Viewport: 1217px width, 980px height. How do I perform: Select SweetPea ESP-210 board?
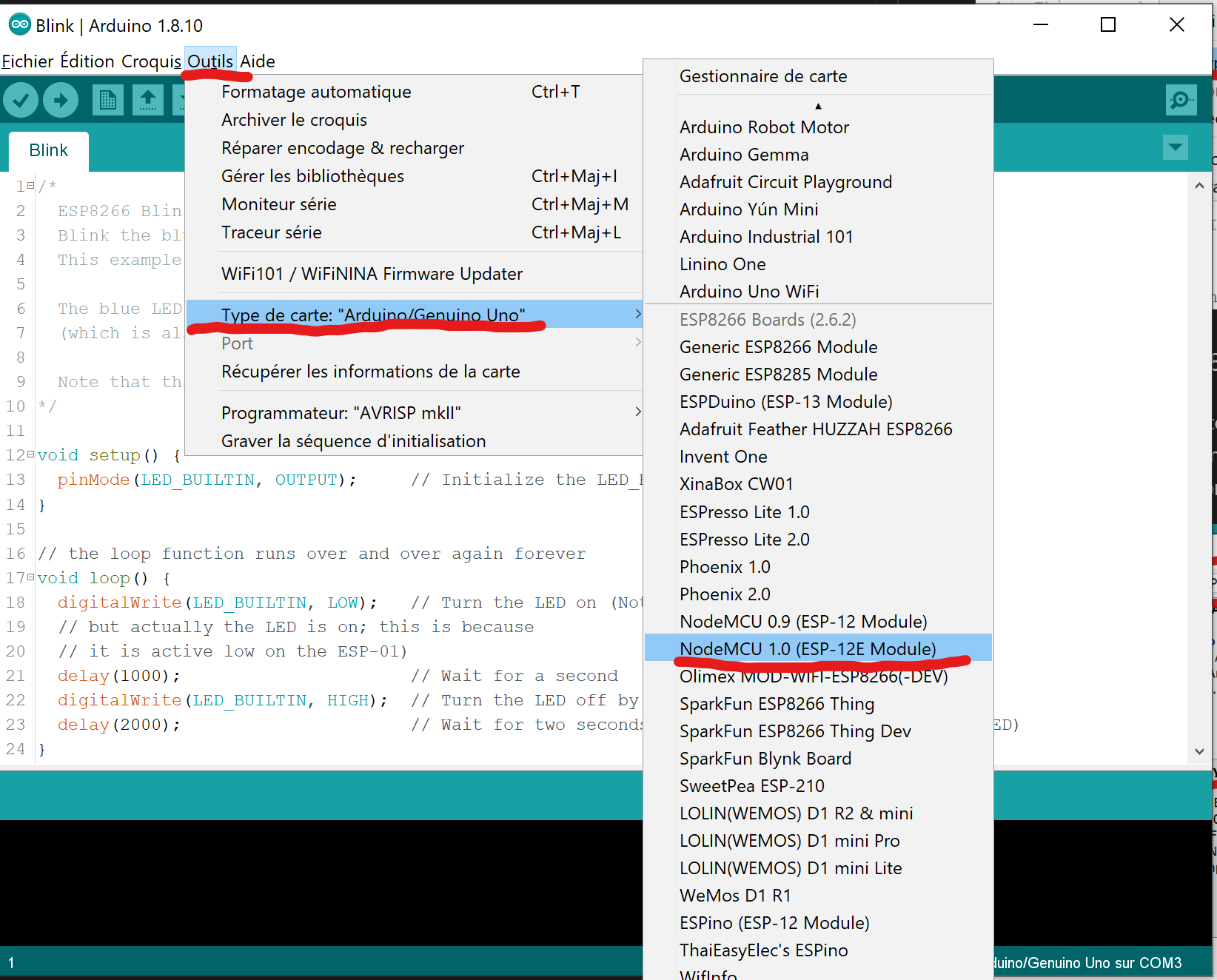click(x=818, y=786)
